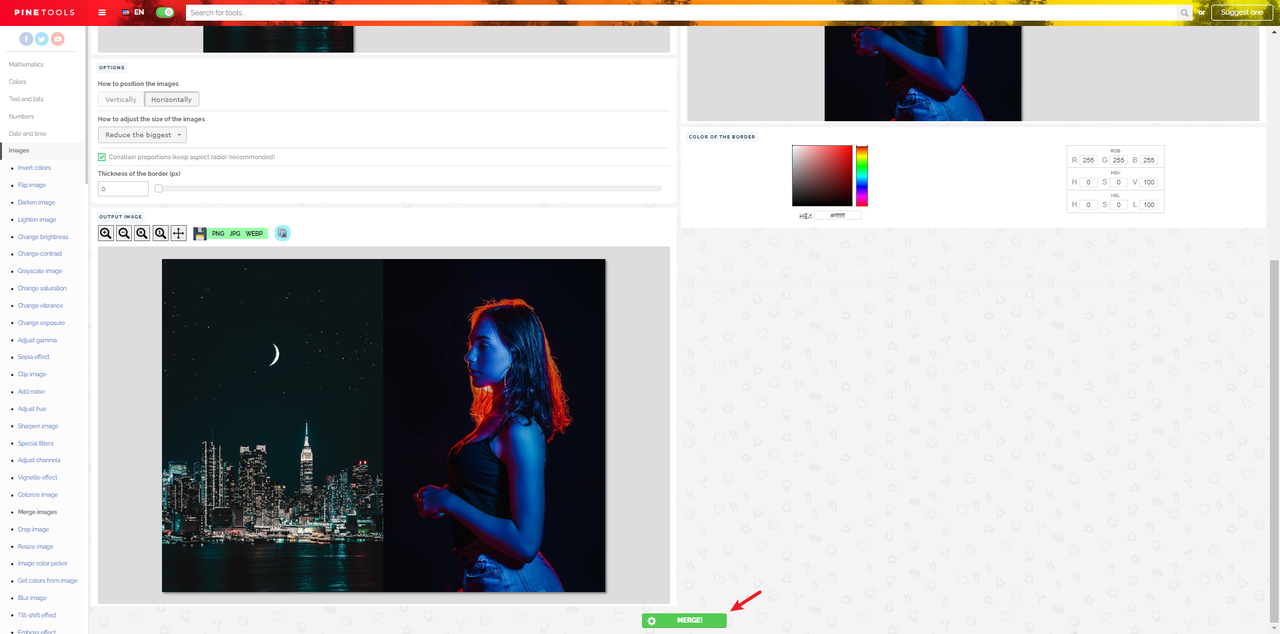Image resolution: width=1280 pixels, height=634 pixels.
Task: Download output as PNG
Action: point(218,233)
